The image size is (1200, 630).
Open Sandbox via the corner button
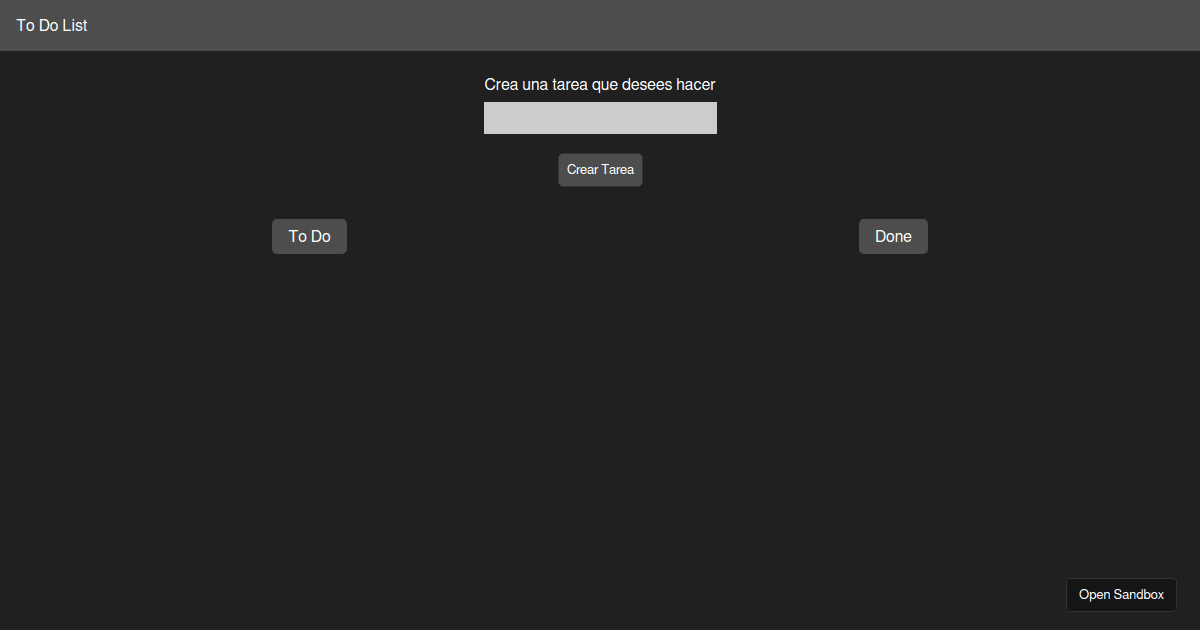tap(1121, 594)
